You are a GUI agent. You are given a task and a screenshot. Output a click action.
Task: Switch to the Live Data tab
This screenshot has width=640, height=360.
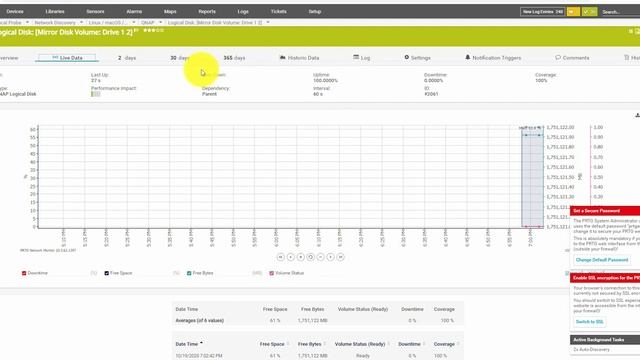(x=67, y=58)
